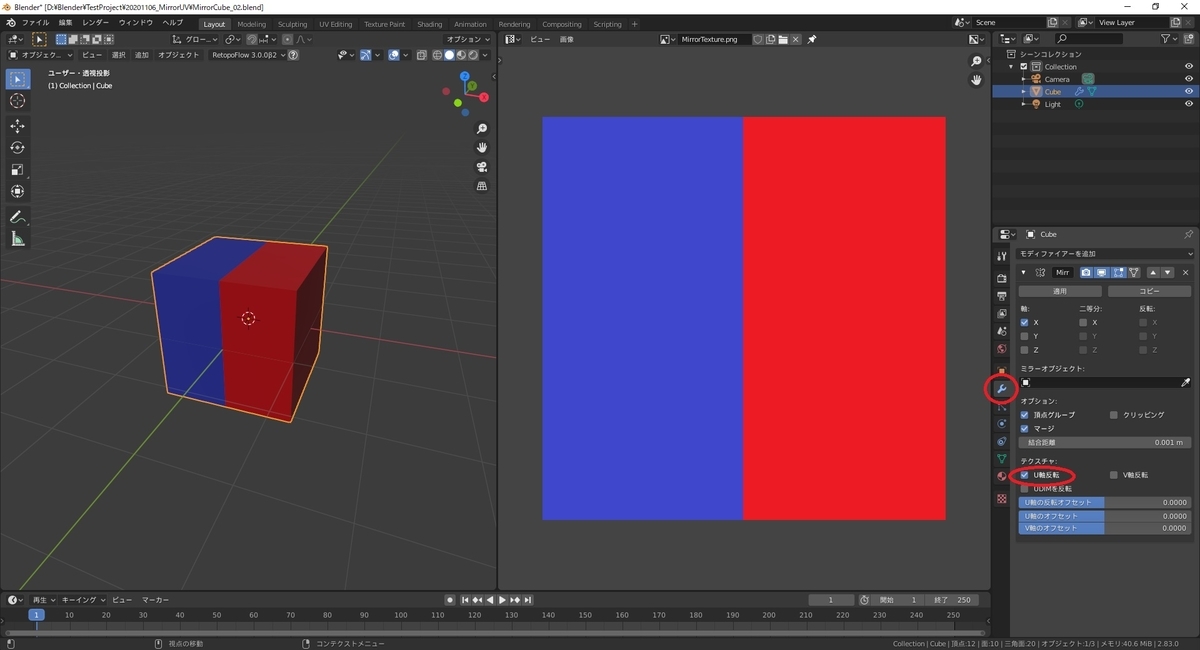
Task: Open viewport オプション dropdown
Action: click(466, 39)
